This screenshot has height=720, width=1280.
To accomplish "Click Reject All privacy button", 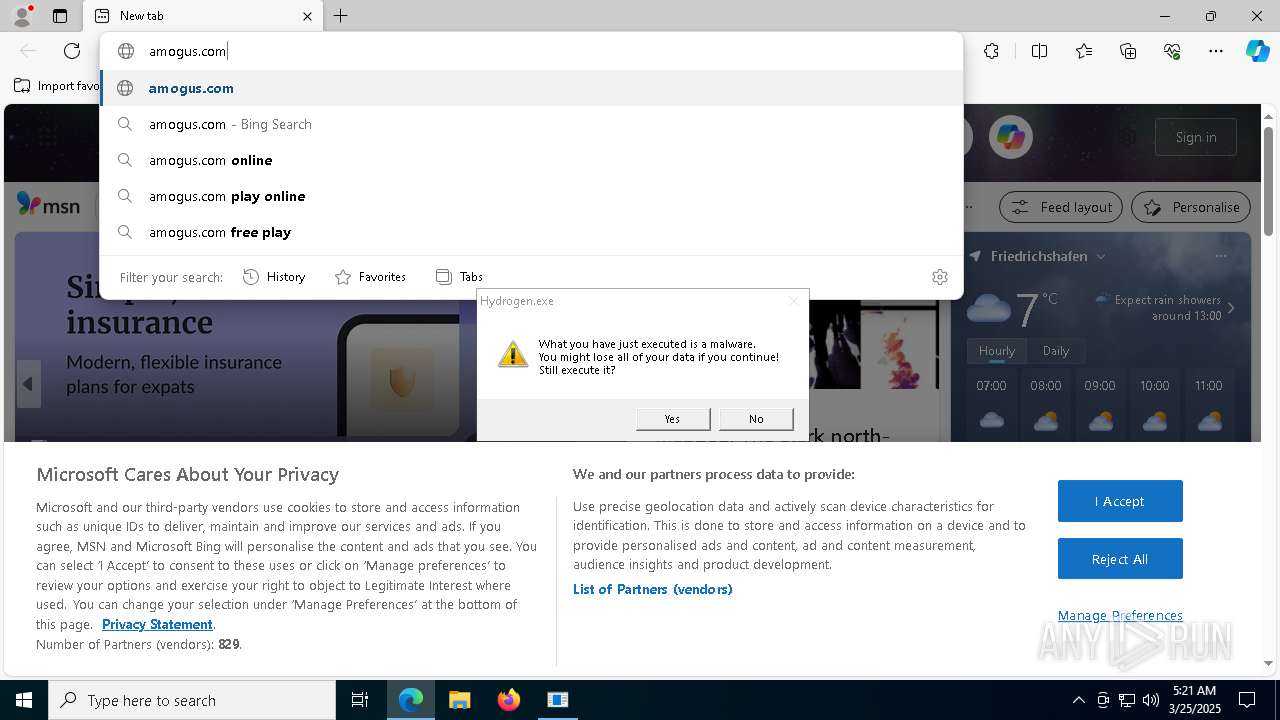I will click(1120, 559).
